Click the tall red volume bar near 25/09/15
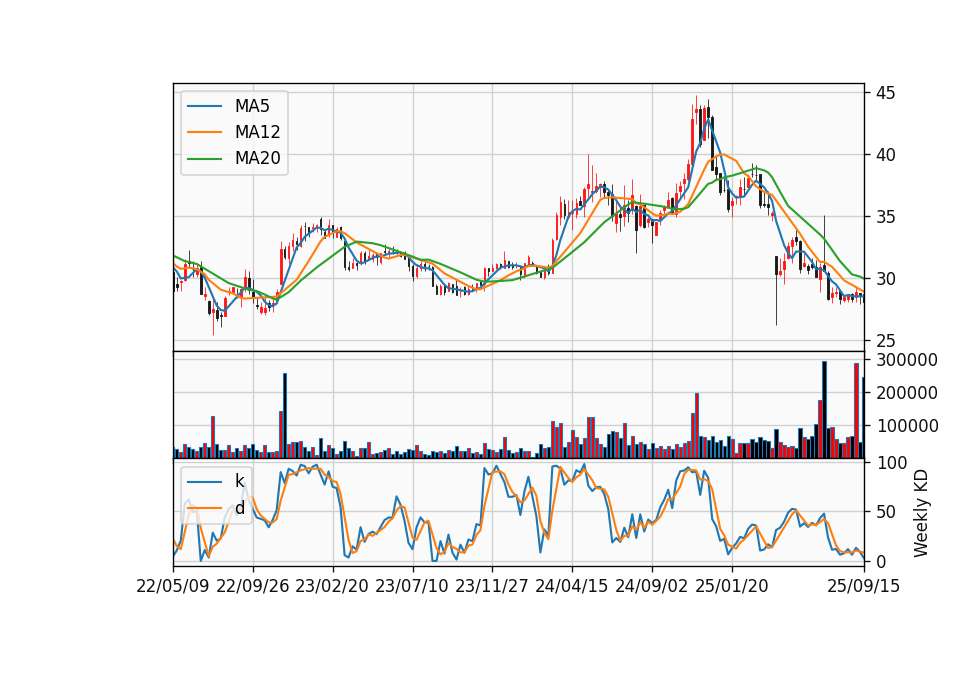Viewport: 960px width, 690px height. (x=857, y=411)
